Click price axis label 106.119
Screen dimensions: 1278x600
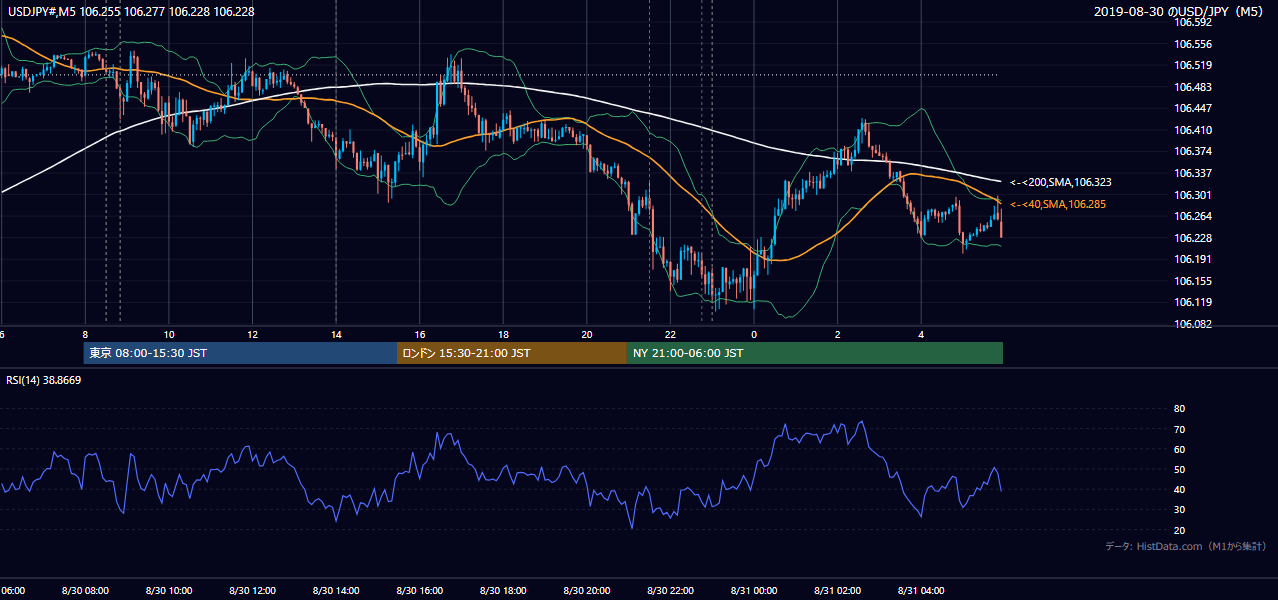point(1193,302)
